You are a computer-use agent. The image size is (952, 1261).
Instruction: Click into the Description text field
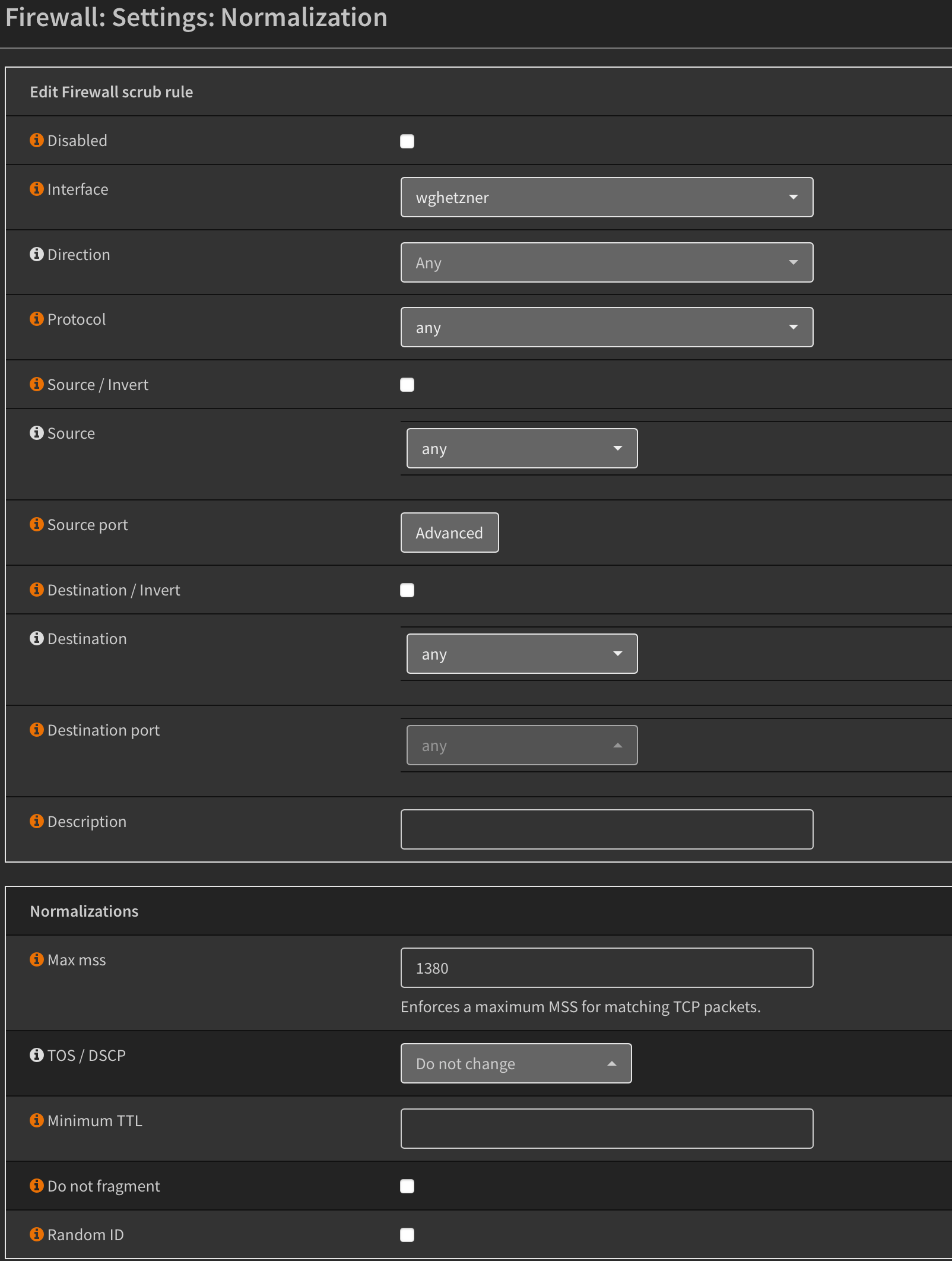[607, 829]
